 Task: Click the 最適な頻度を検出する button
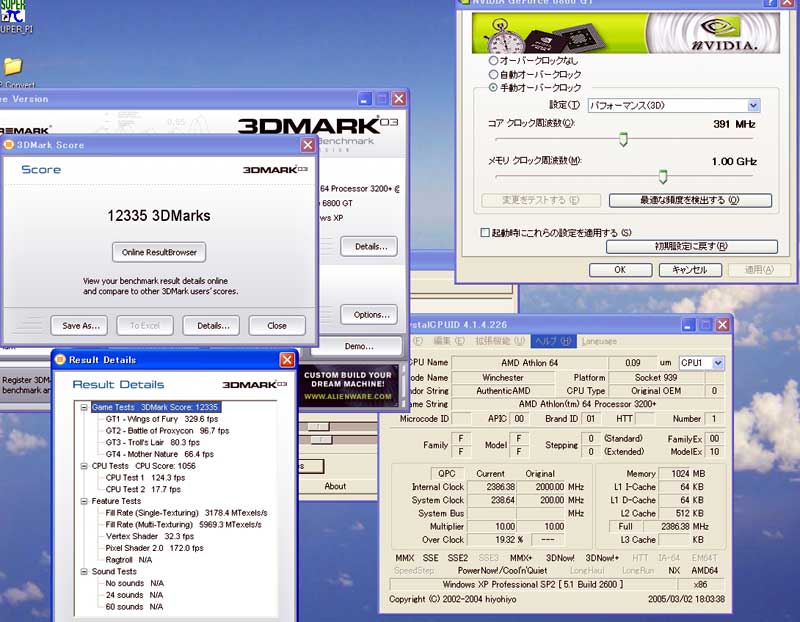coord(690,200)
